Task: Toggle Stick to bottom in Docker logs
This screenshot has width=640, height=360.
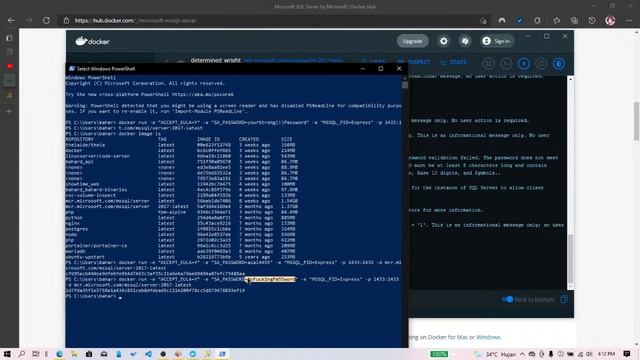Action: coord(507,299)
